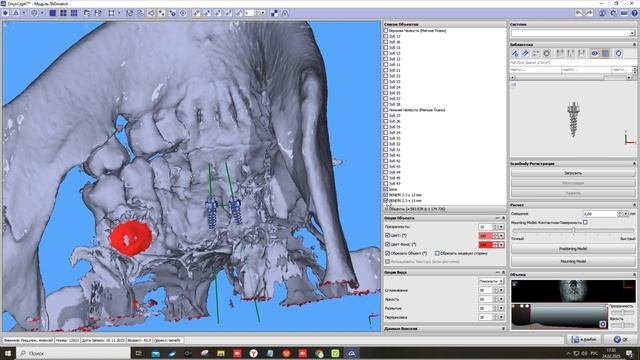640x360 pixels.
Task: Click the volume transparency slider
Action: [x=622, y=312]
